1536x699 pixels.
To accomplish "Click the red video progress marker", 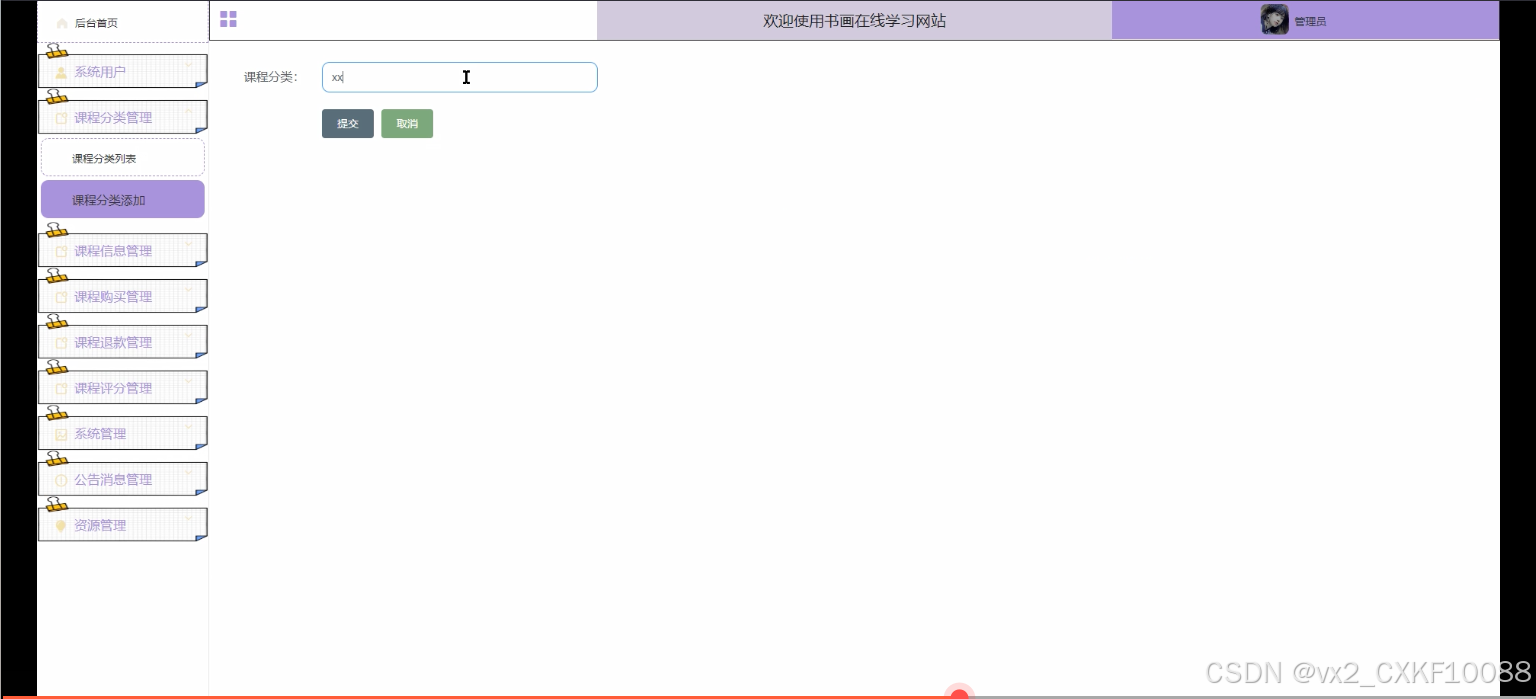I will [959, 695].
